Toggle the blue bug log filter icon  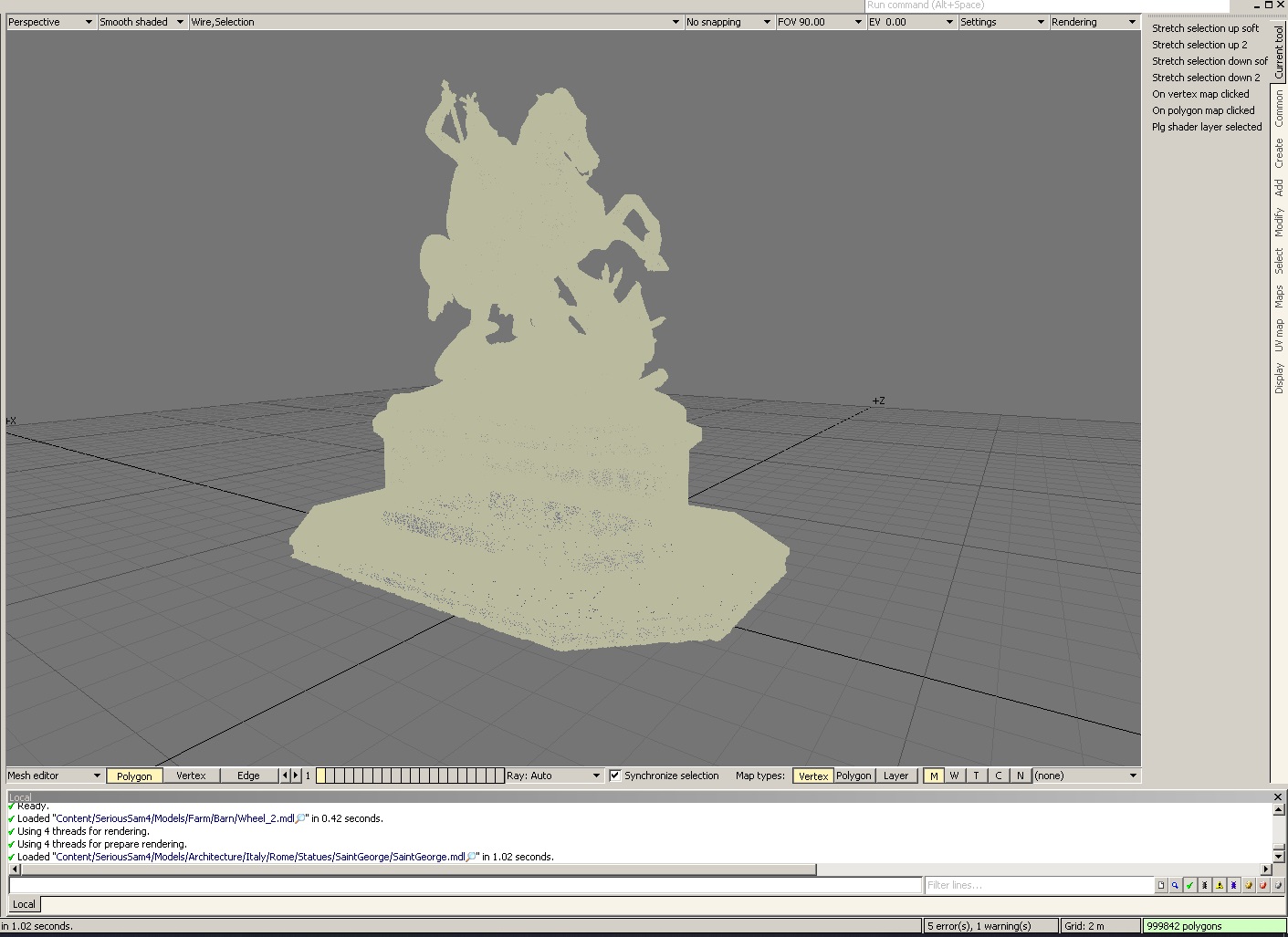coord(1234,885)
